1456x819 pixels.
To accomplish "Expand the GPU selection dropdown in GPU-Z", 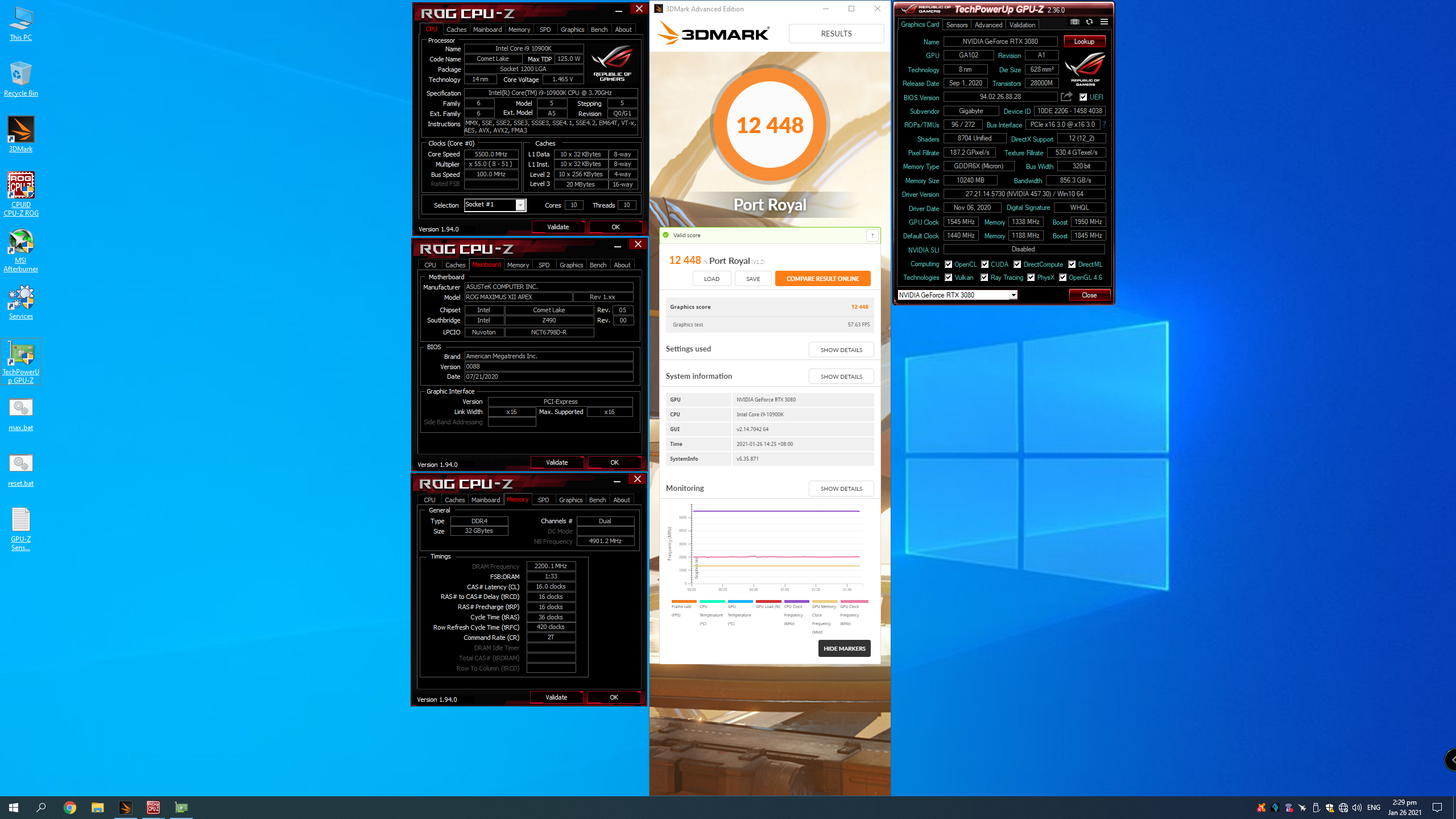I will click(1013, 295).
